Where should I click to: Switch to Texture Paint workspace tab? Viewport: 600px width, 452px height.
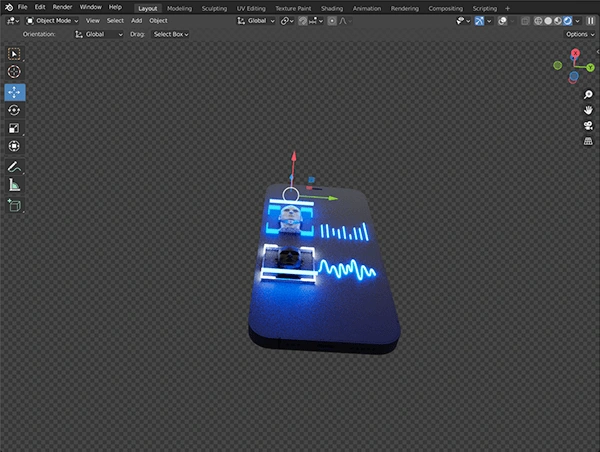coord(293,8)
